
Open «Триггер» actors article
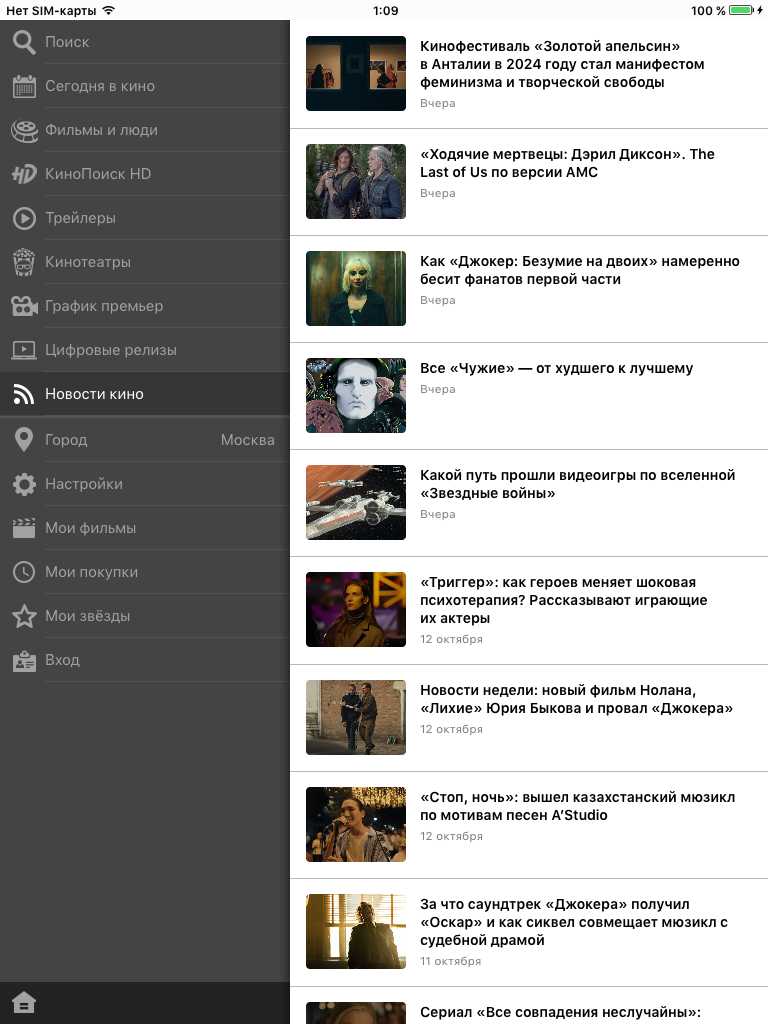tap(529, 611)
